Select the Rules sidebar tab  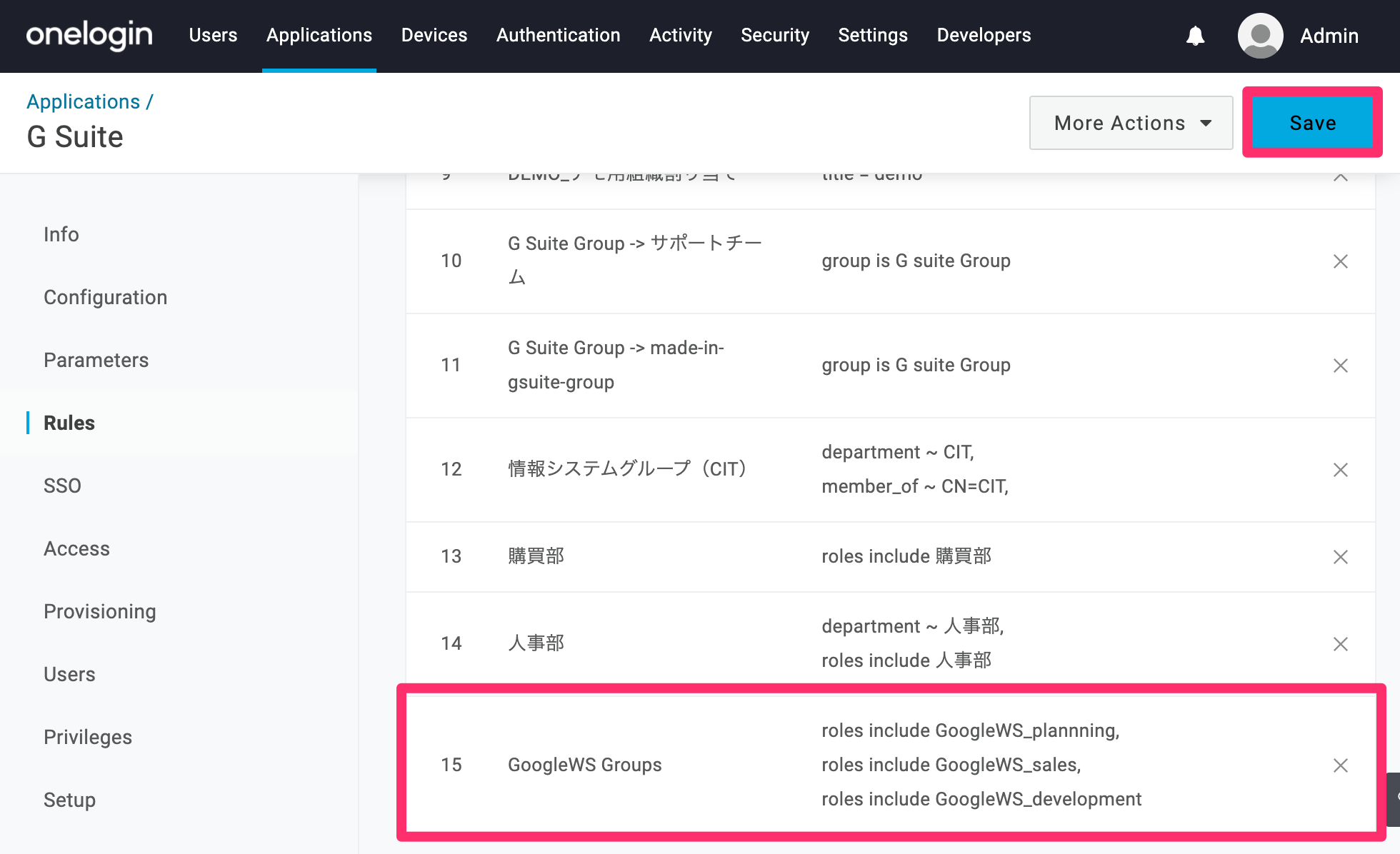coord(69,423)
